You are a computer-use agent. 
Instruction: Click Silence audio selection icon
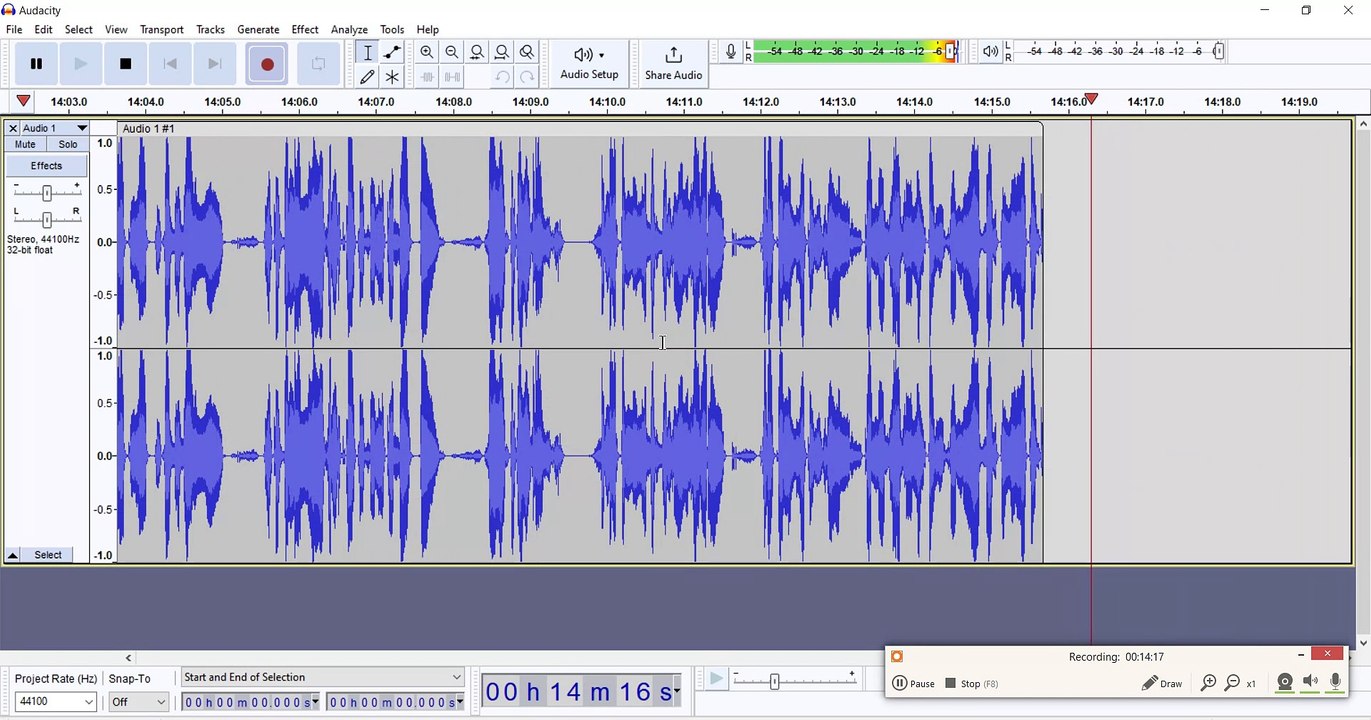(x=452, y=77)
